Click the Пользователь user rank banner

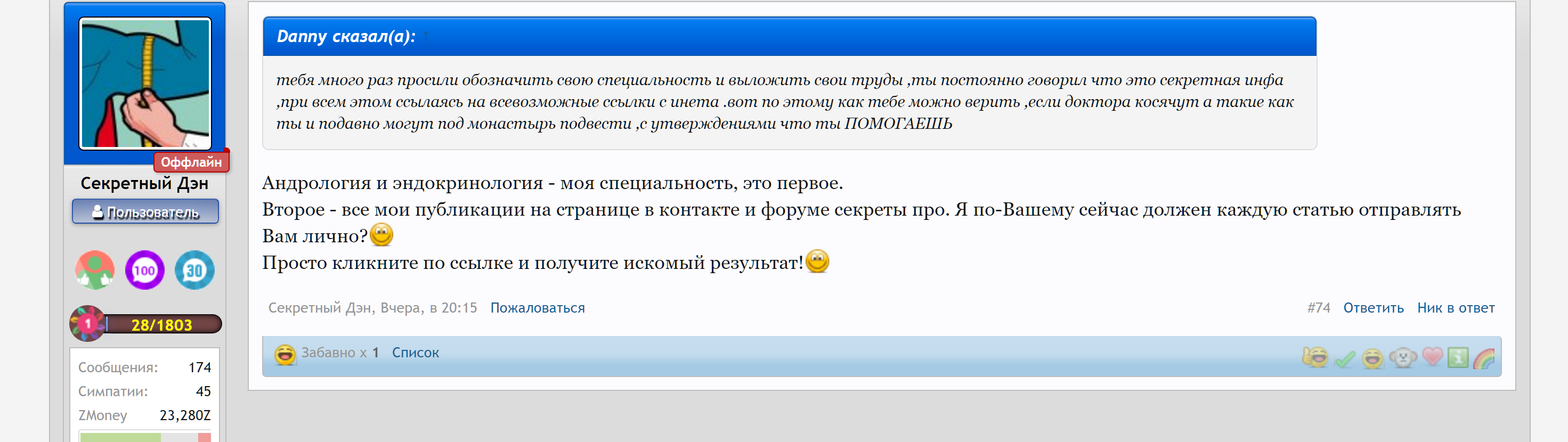(x=145, y=212)
